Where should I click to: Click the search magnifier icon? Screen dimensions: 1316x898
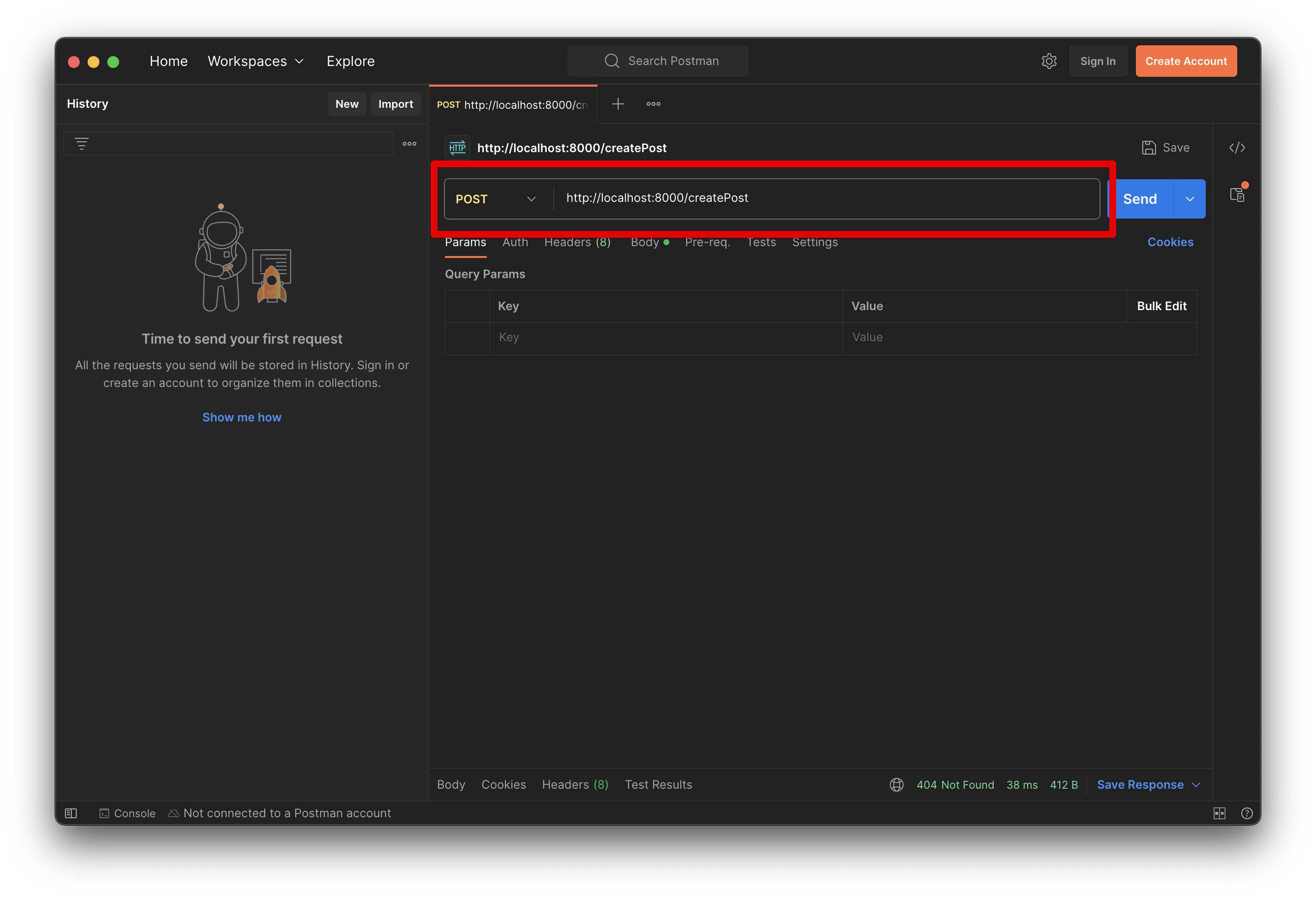click(x=612, y=61)
